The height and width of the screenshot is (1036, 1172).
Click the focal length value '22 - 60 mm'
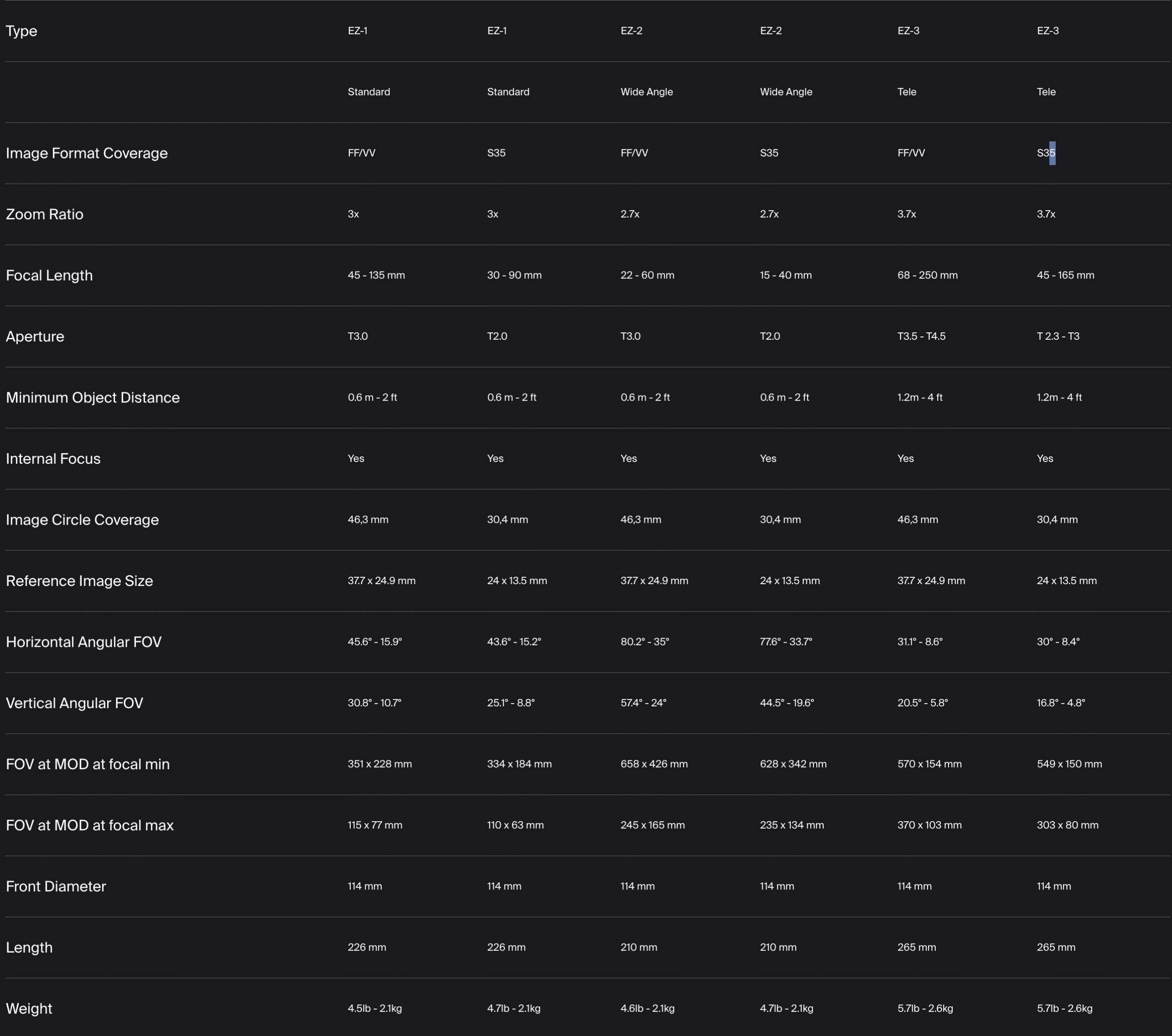coord(647,275)
